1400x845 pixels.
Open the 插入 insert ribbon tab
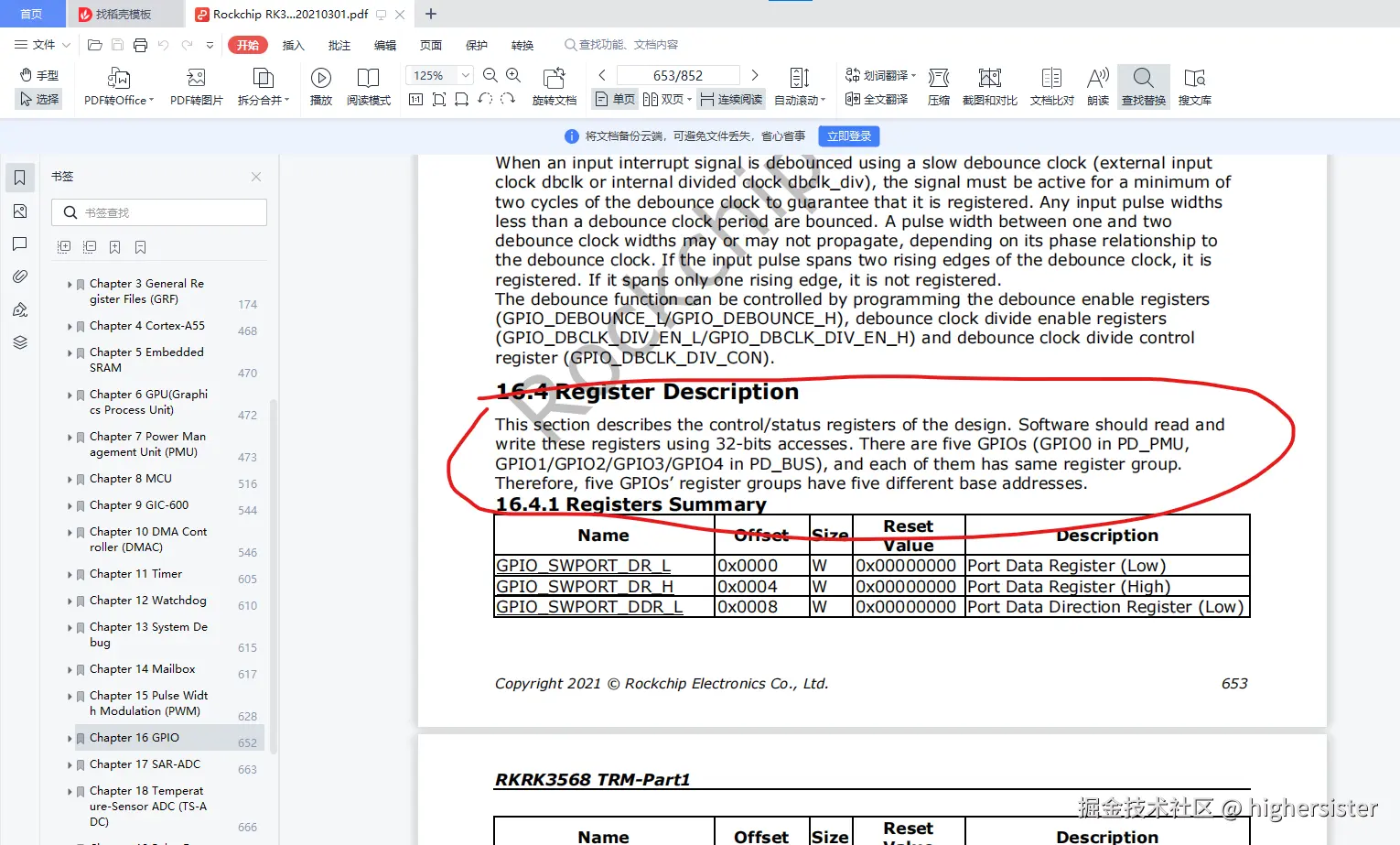tap(293, 45)
